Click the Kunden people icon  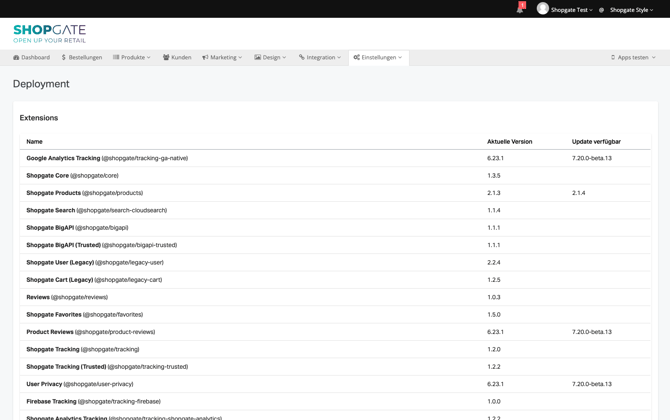[x=166, y=57]
